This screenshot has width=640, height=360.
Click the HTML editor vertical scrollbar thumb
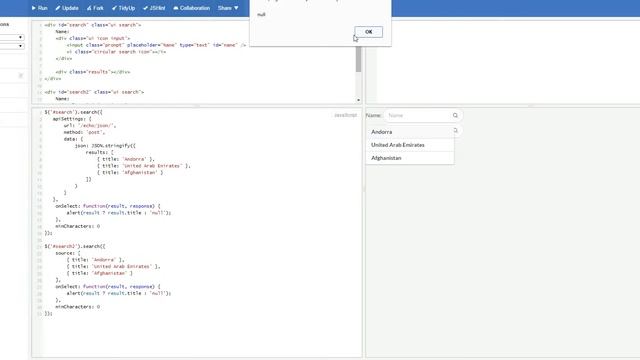[358, 59]
